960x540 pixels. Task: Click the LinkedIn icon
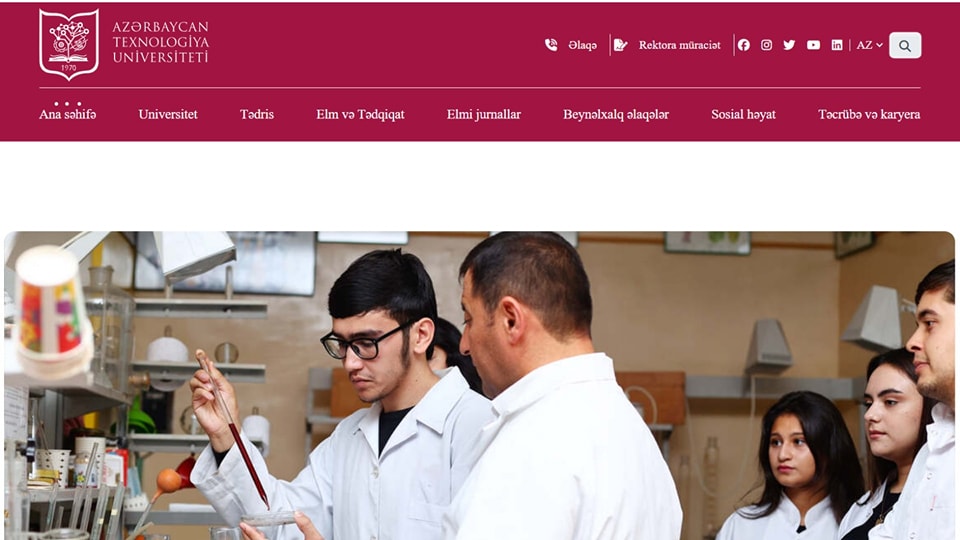[x=837, y=45]
